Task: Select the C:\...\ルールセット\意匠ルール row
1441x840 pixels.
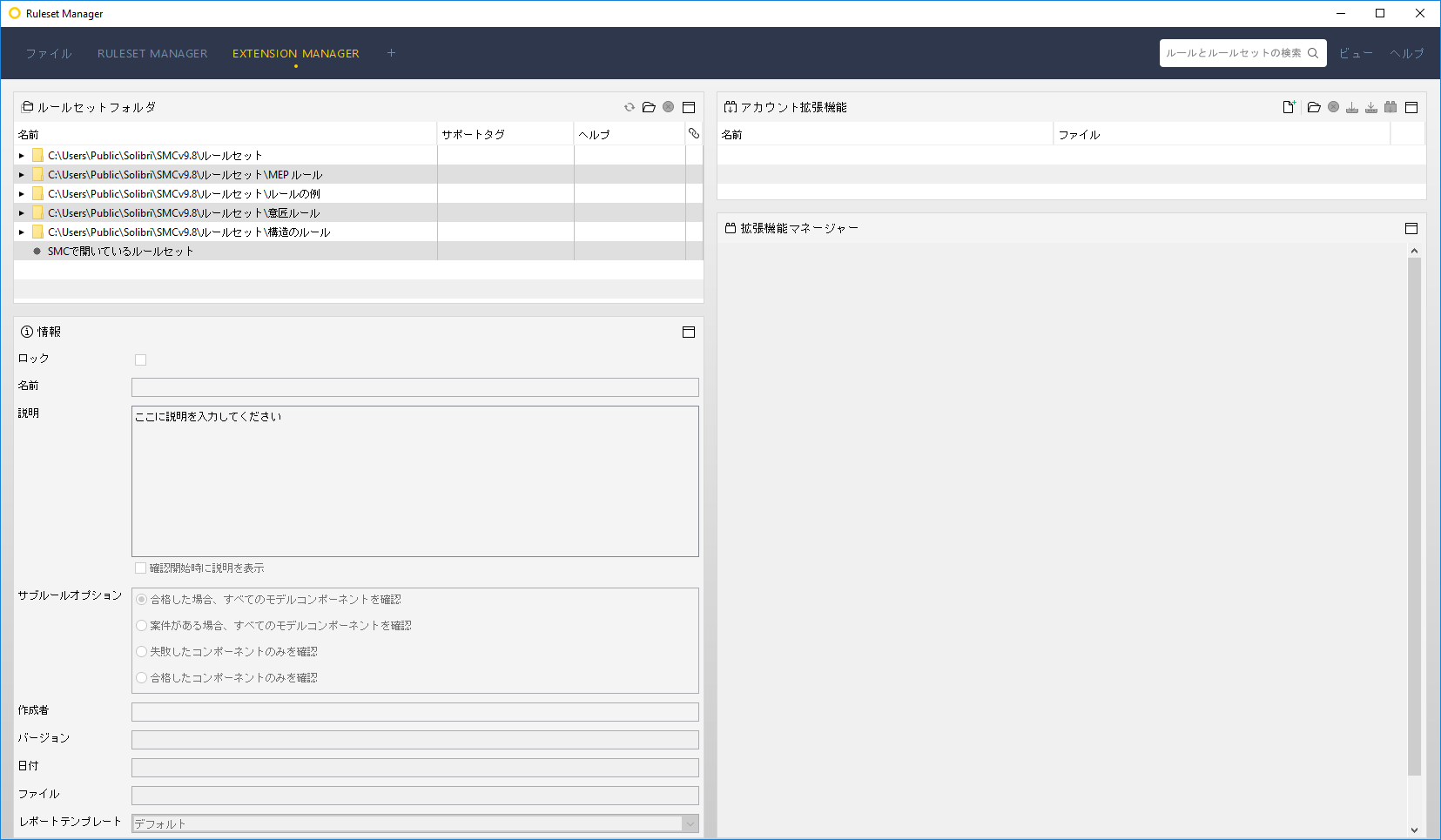Action: (x=359, y=212)
